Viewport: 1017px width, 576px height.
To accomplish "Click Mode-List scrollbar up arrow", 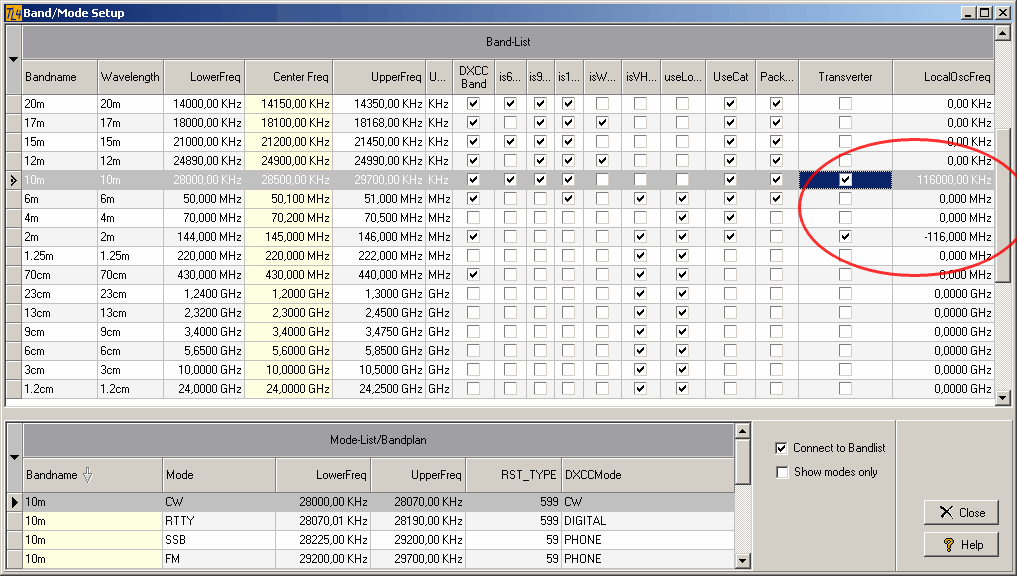I will pyautogui.click(x=743, y=431).
